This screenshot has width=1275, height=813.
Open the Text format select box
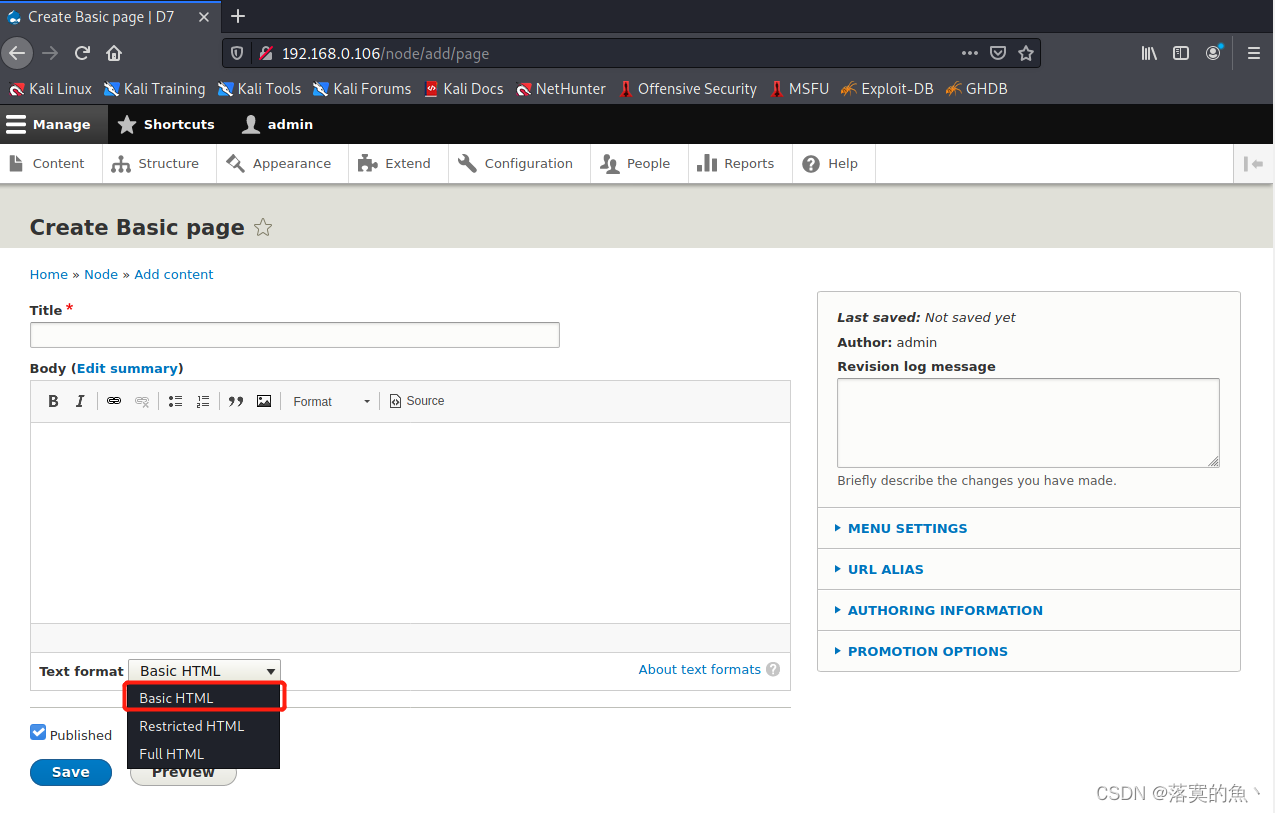click(204, 671)
